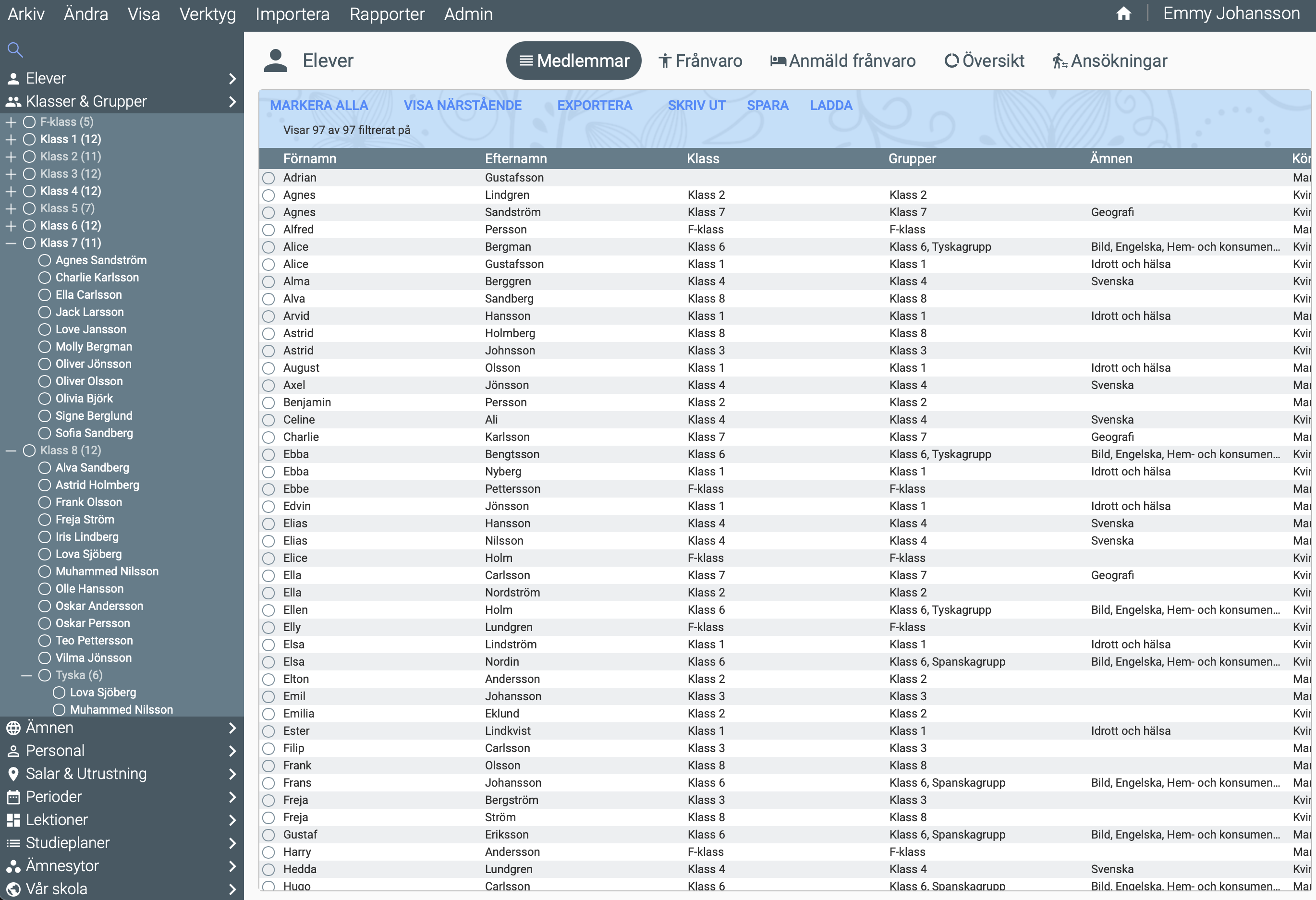Viewport: 1316px width, 900px height.
Task: Select radio button for Adrian Gustafsson row
Action: pyautogui.click(x=268, y=178)
